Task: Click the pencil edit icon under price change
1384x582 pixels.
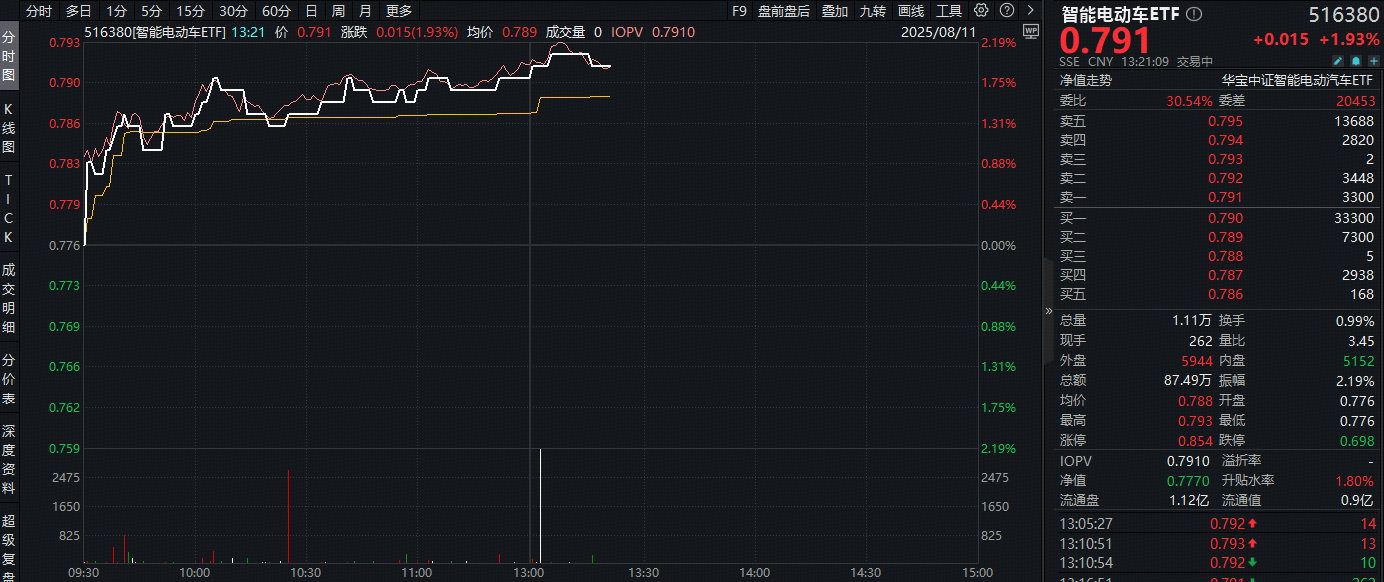Action: [x=1338, y=61]
